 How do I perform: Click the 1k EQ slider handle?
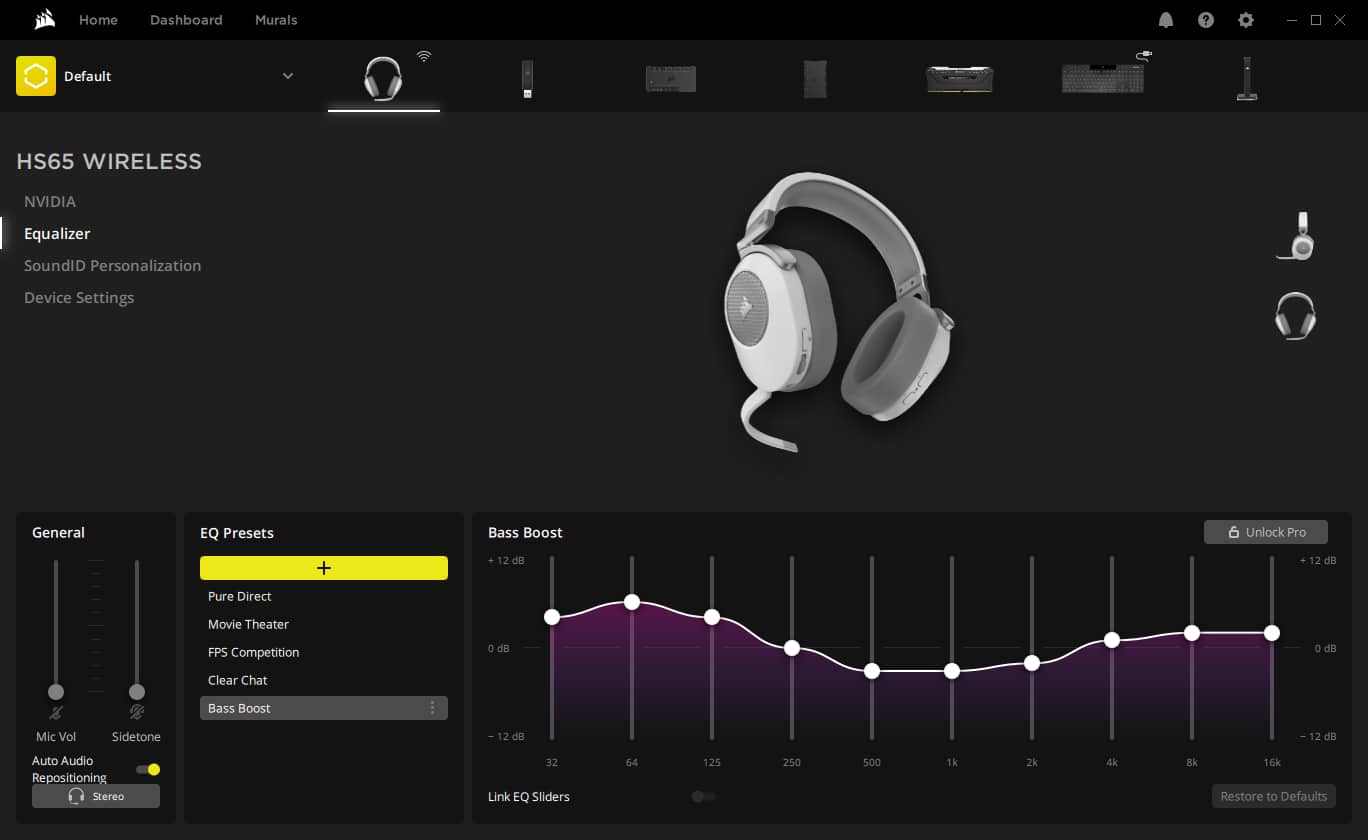(951, 671)
